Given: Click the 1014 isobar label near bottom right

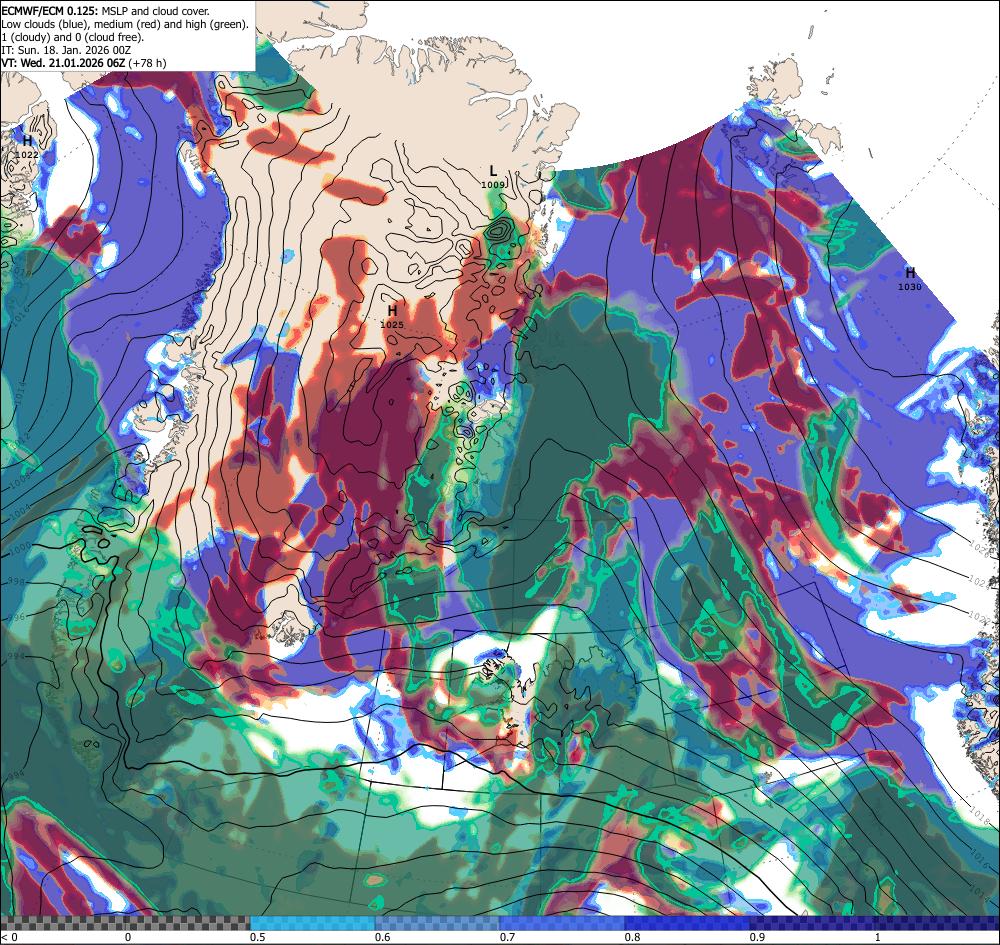Looking at the screenshot, I should pos(978,891).
